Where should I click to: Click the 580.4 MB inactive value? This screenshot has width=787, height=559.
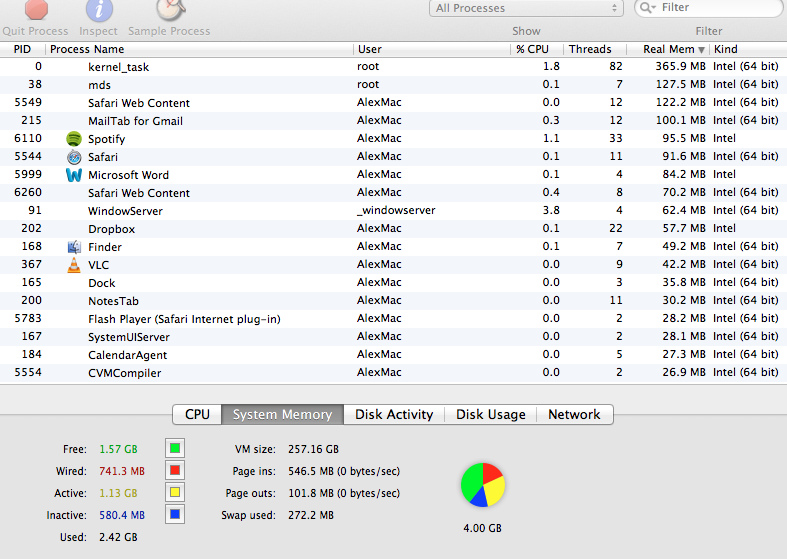[122, 515]
